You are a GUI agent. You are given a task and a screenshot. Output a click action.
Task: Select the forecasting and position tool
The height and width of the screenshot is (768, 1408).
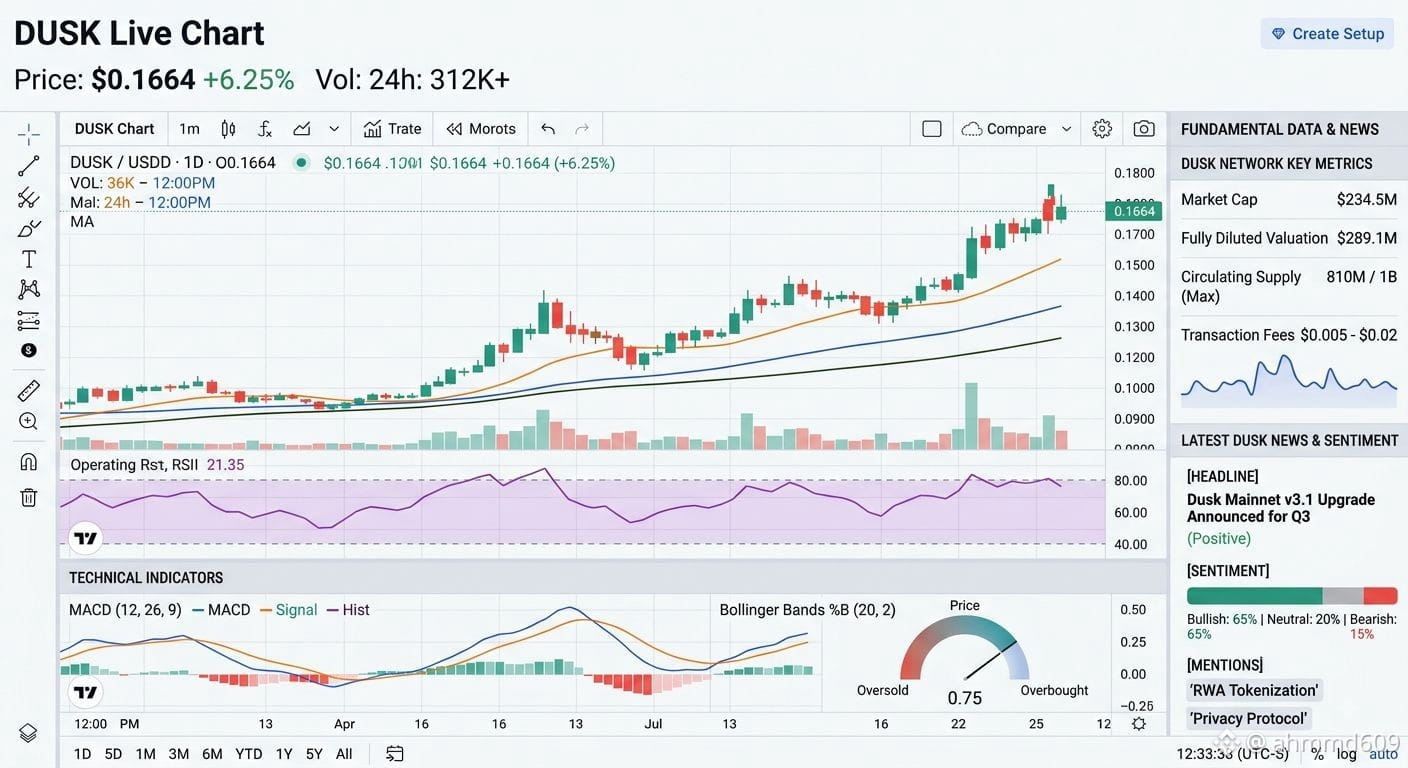click(28, 321)
